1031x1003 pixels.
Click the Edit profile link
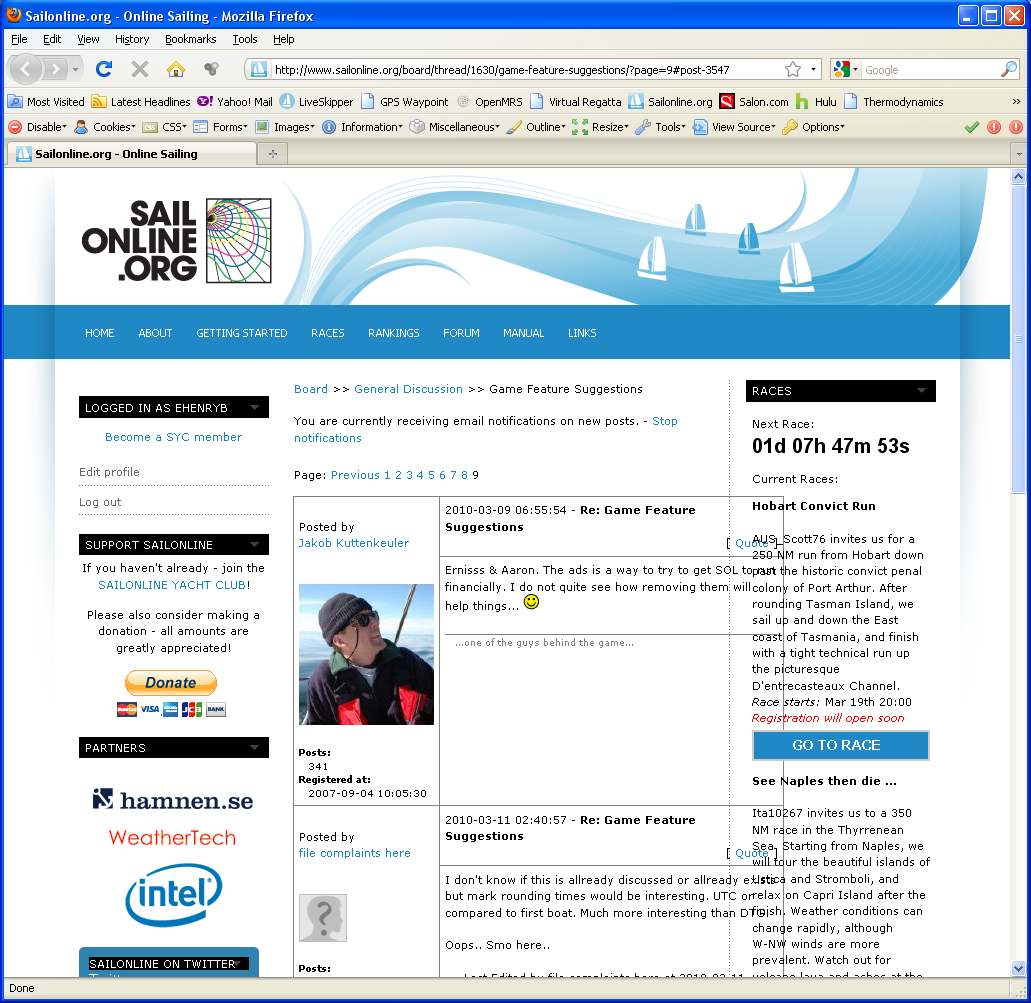[109, 472]
